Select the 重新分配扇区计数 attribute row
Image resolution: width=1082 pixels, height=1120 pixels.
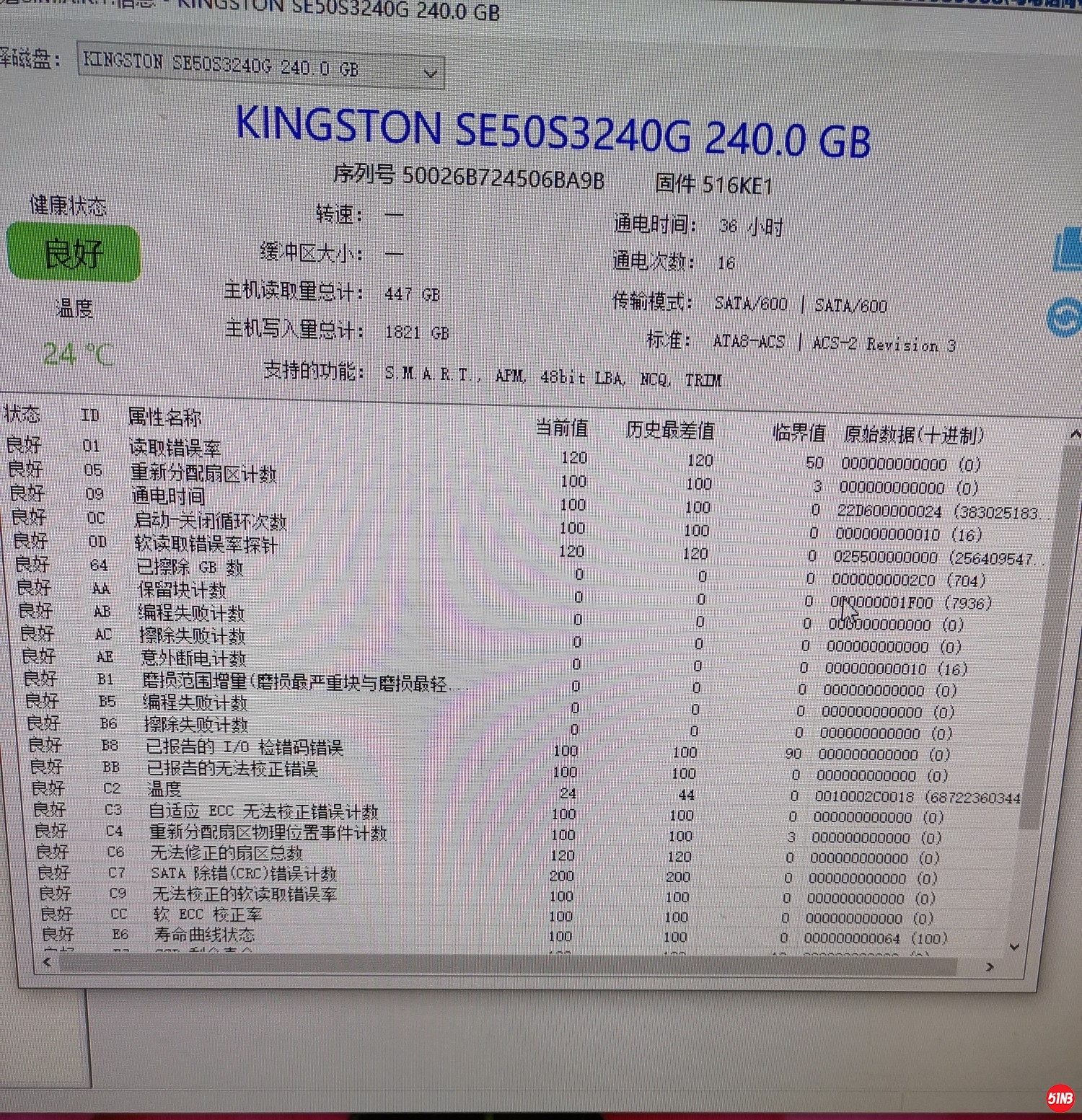(203, 473)
